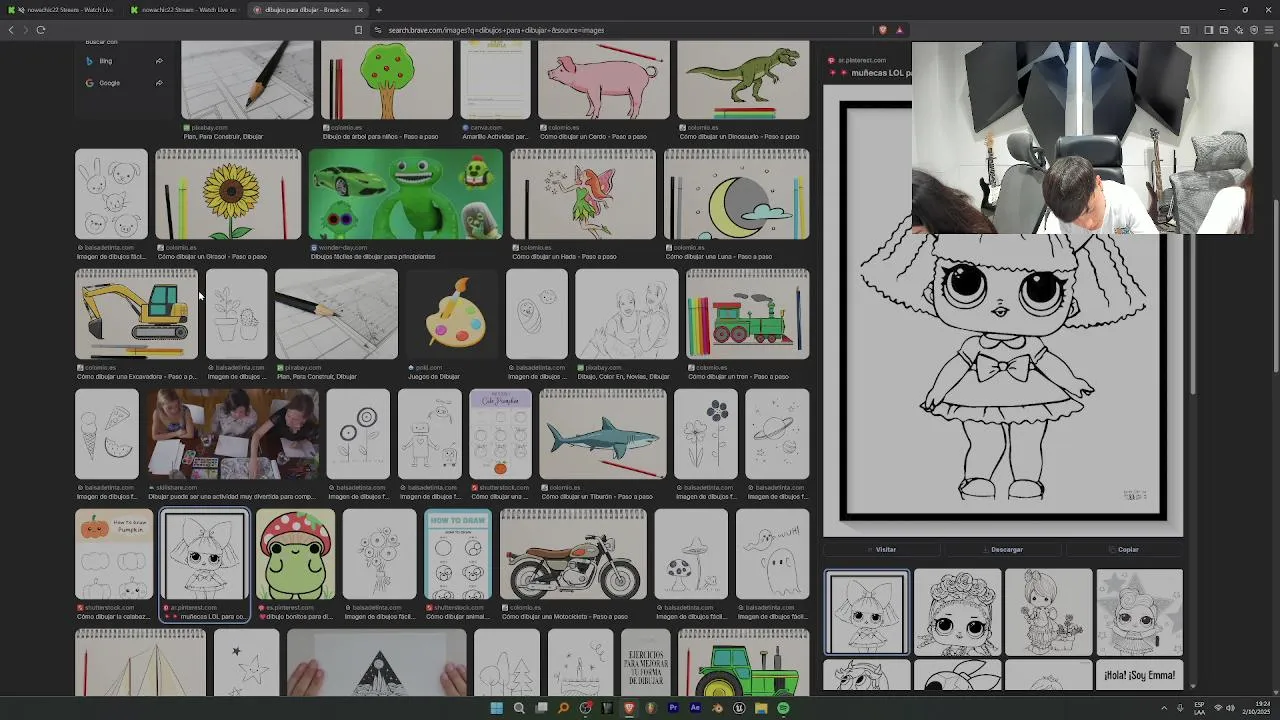This screenshot has width=1280, height=720.
Task: Open the green train 'tren' drawing thumbnail
Action: [747, 314]
